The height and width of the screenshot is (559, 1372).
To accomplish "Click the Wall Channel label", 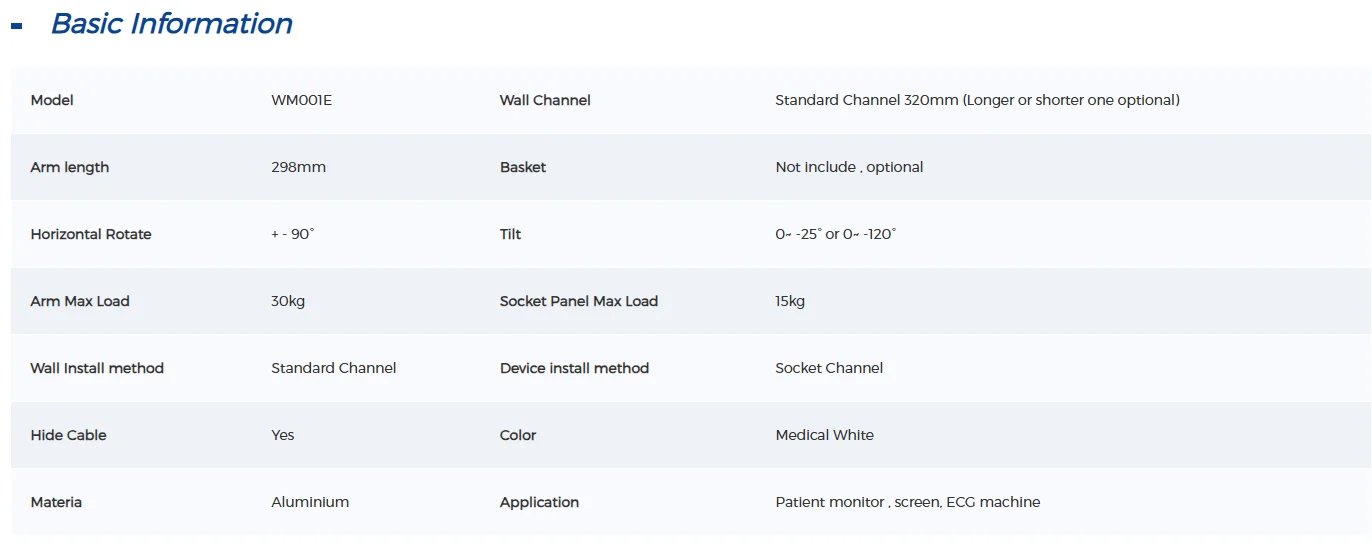I will [545, 100].
